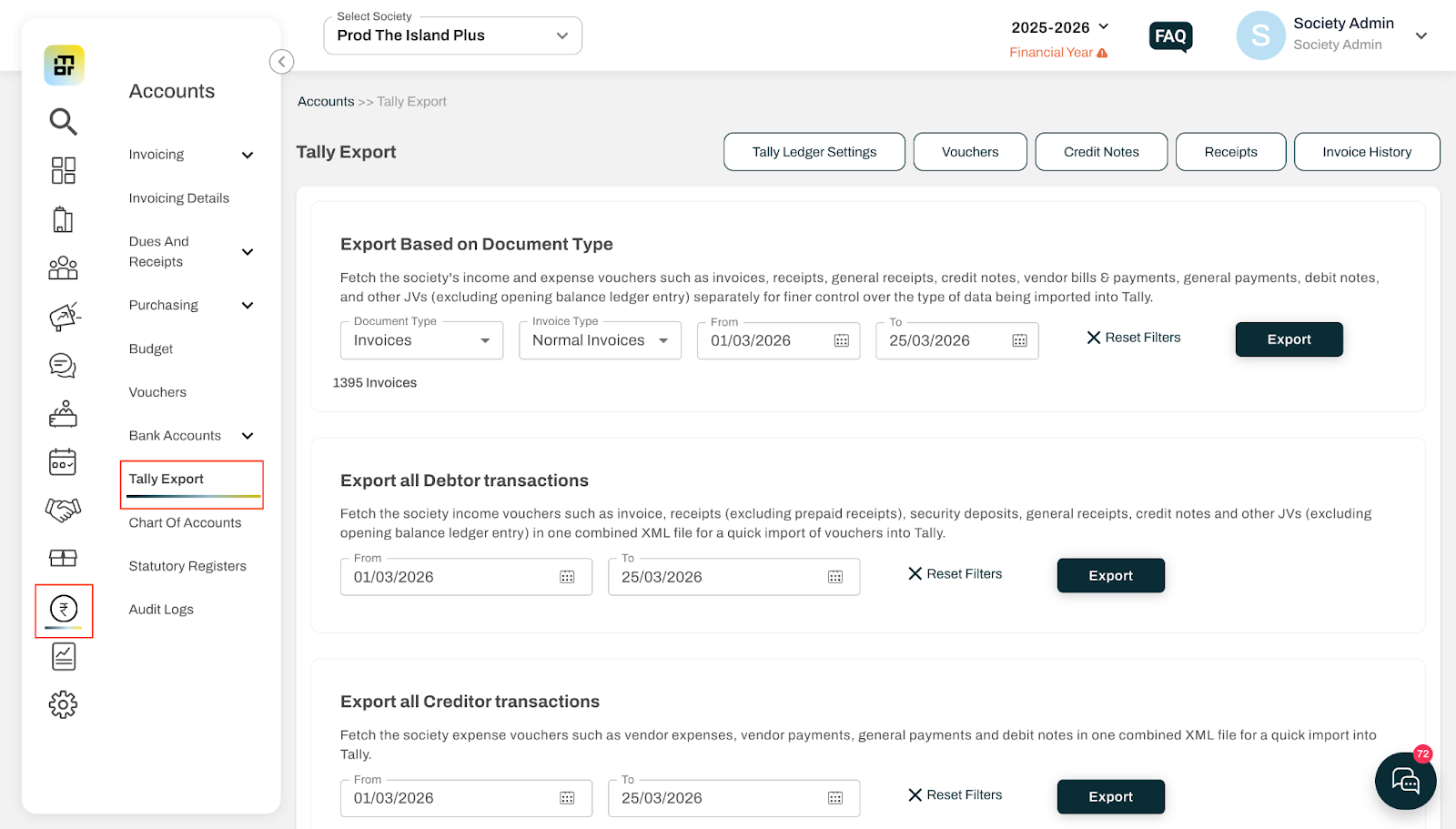The image size is (1456, 829).
Task: Open calendar in Debtor From date field
Action: pyautogui.click(x=567, y=577)
